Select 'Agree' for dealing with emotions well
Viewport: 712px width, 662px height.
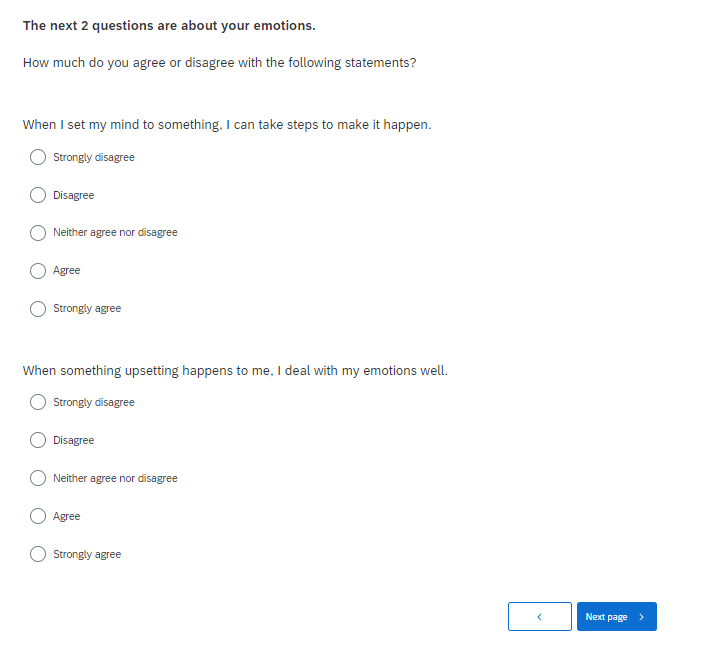tap(38, 516)
